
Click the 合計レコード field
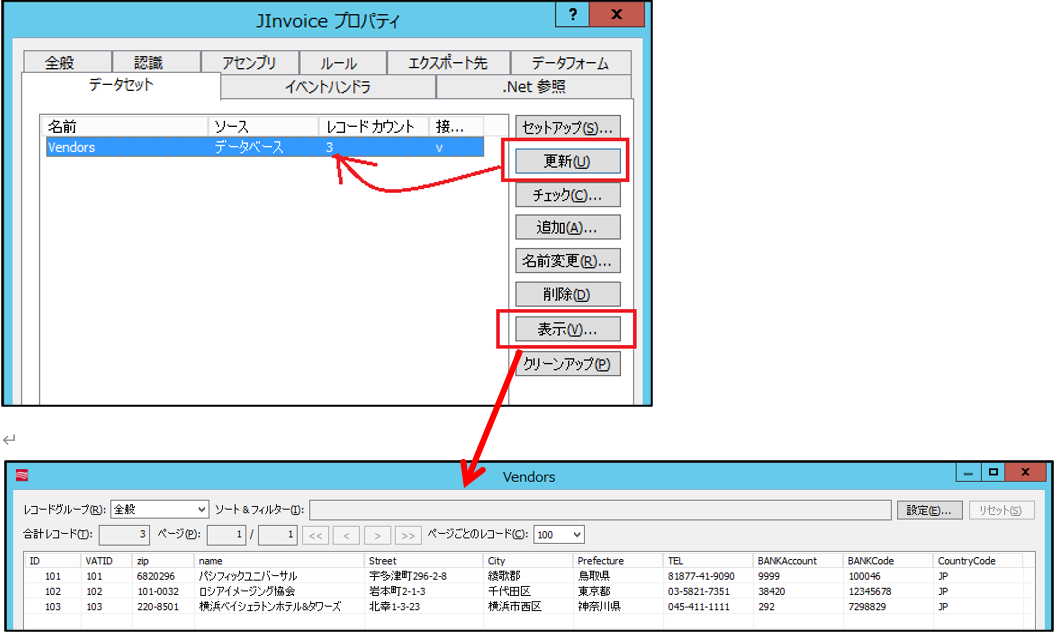pyautogui.click(x=124, y=534)
